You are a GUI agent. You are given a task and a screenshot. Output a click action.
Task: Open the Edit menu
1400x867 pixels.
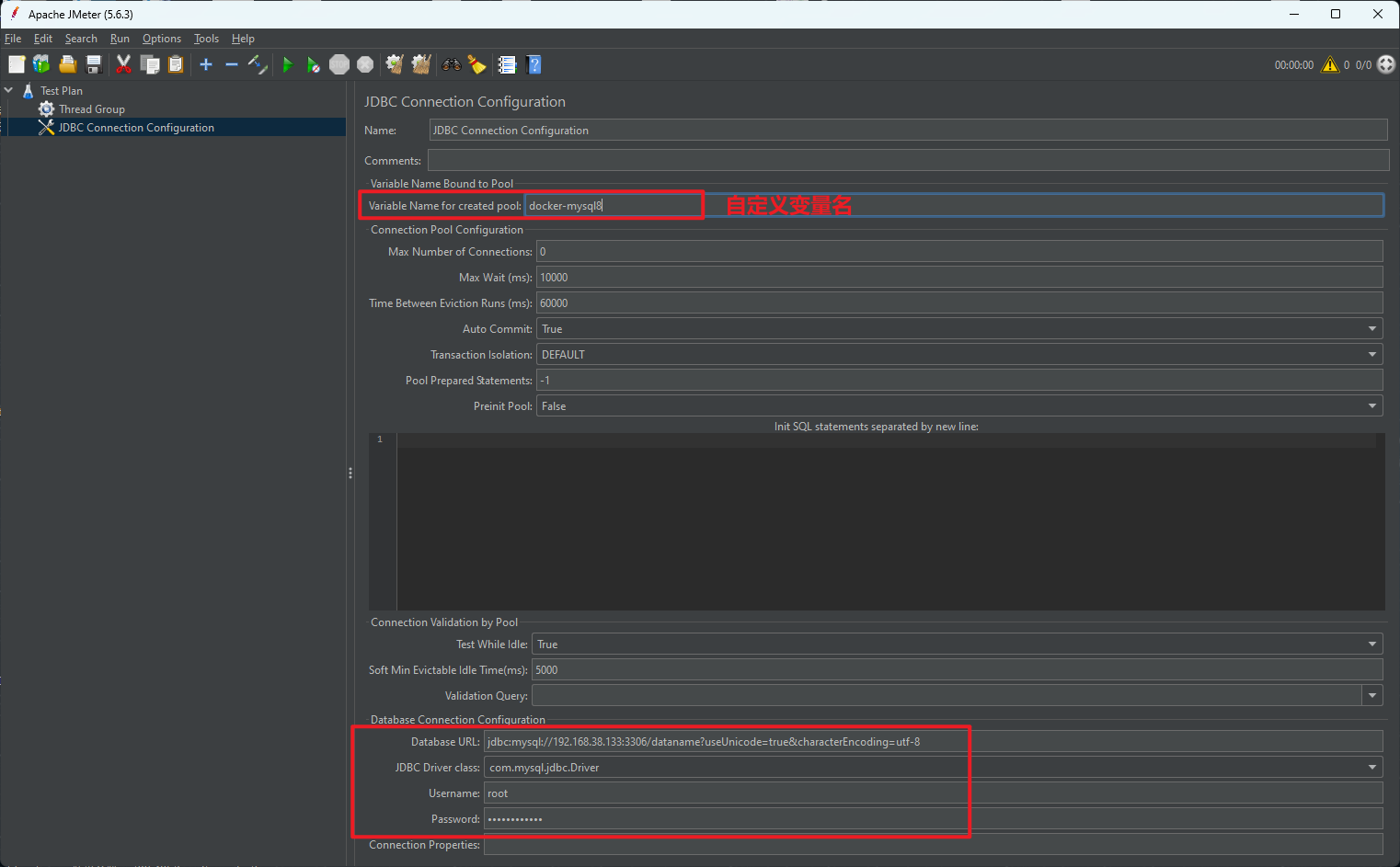click(43, 39)
